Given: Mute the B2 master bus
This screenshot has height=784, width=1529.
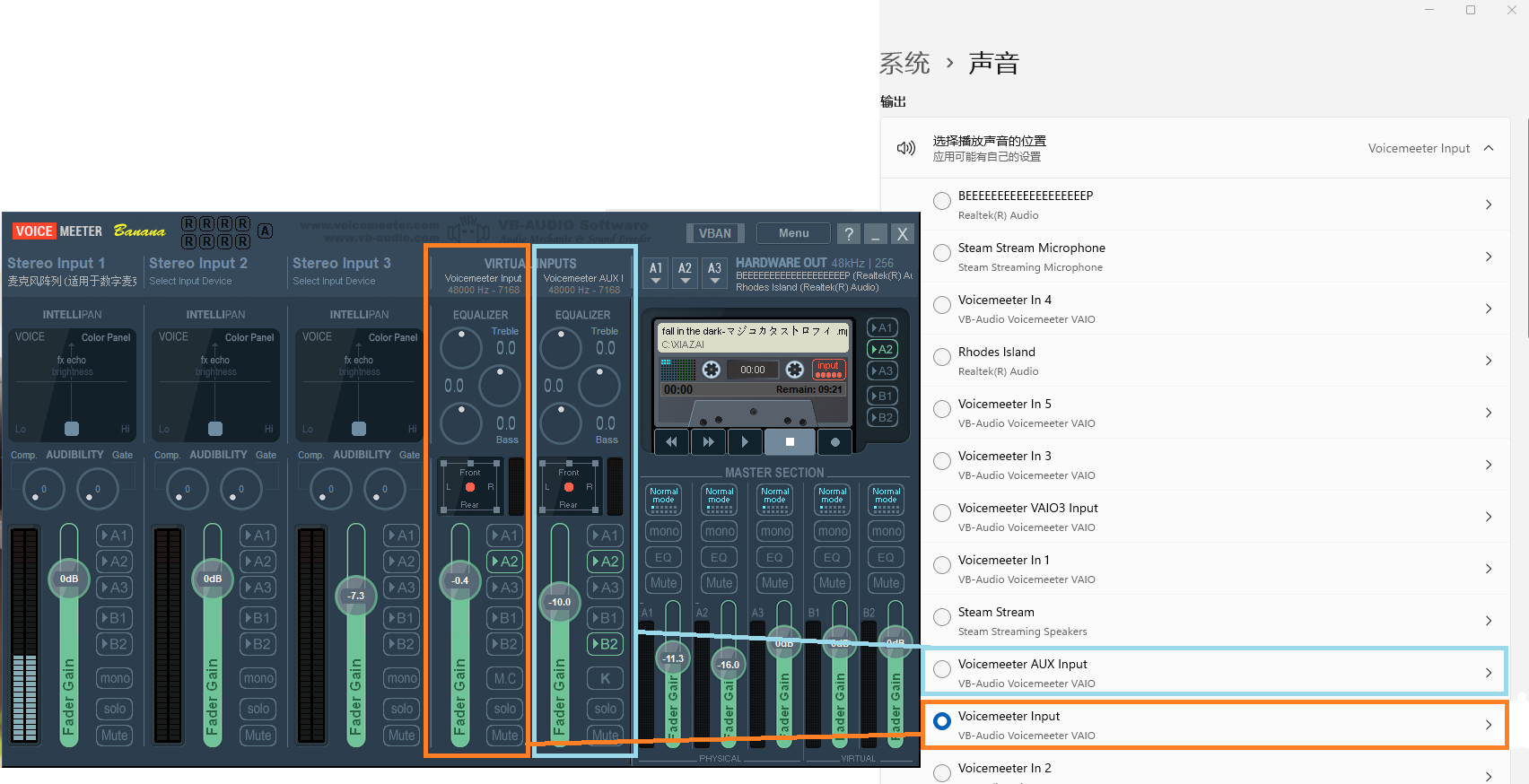Looking at the screenshot, I should point(887,583).
